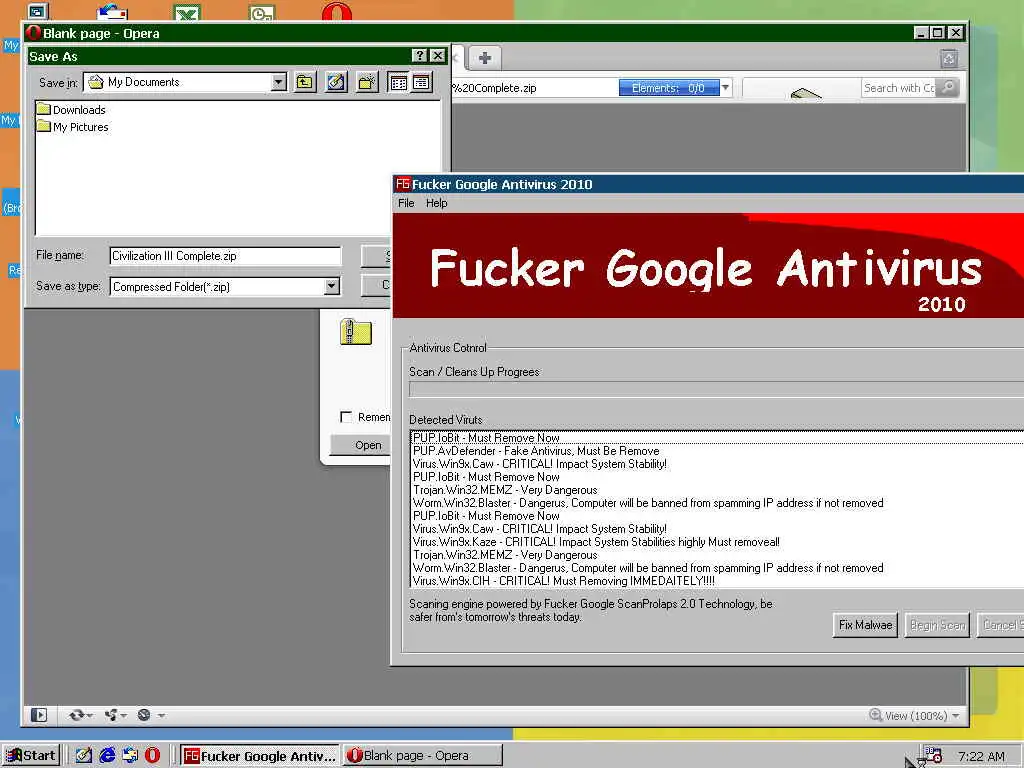Screen dimensions: 1024x768
Task: Go up one folder level in Save As
Action: [x=305, y=82]
